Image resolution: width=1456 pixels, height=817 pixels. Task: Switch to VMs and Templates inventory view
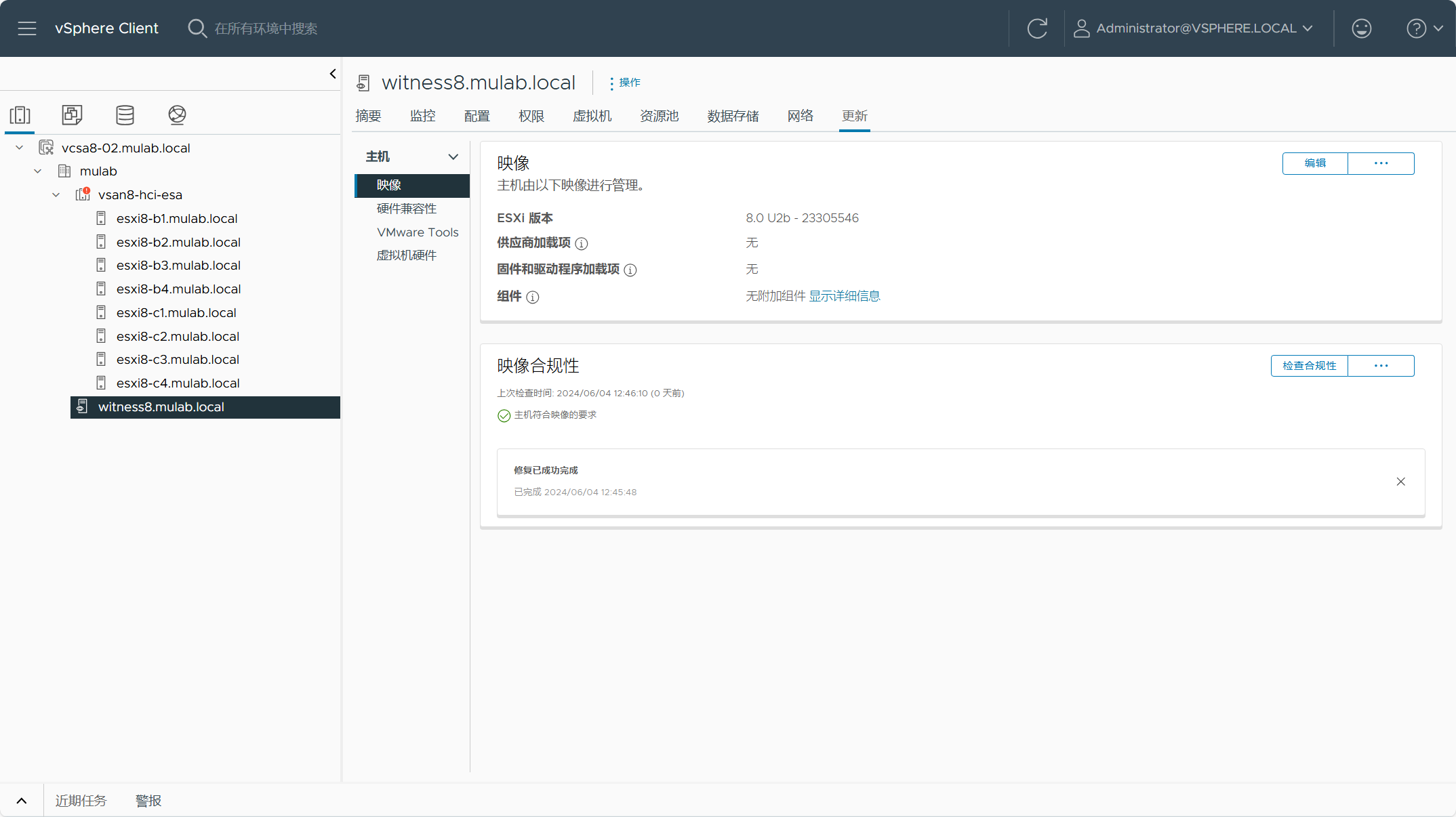pos(72,114)
